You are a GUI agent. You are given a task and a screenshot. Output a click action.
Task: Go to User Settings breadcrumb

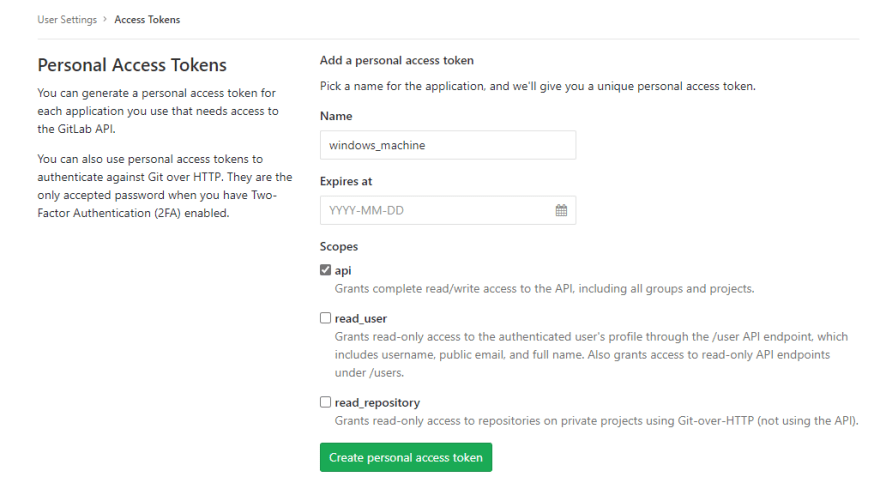click(x=67, y=20)
